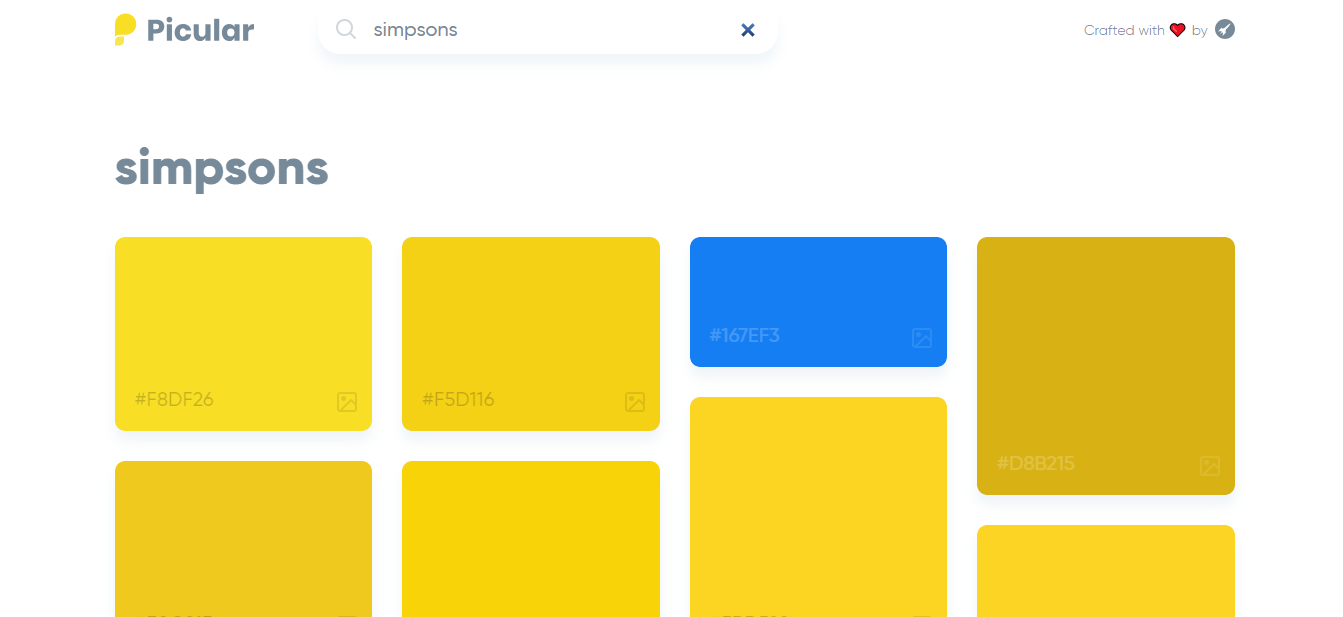Clear the search with the X button
Screen dimensions: 1343x617
tap(748, 30)
